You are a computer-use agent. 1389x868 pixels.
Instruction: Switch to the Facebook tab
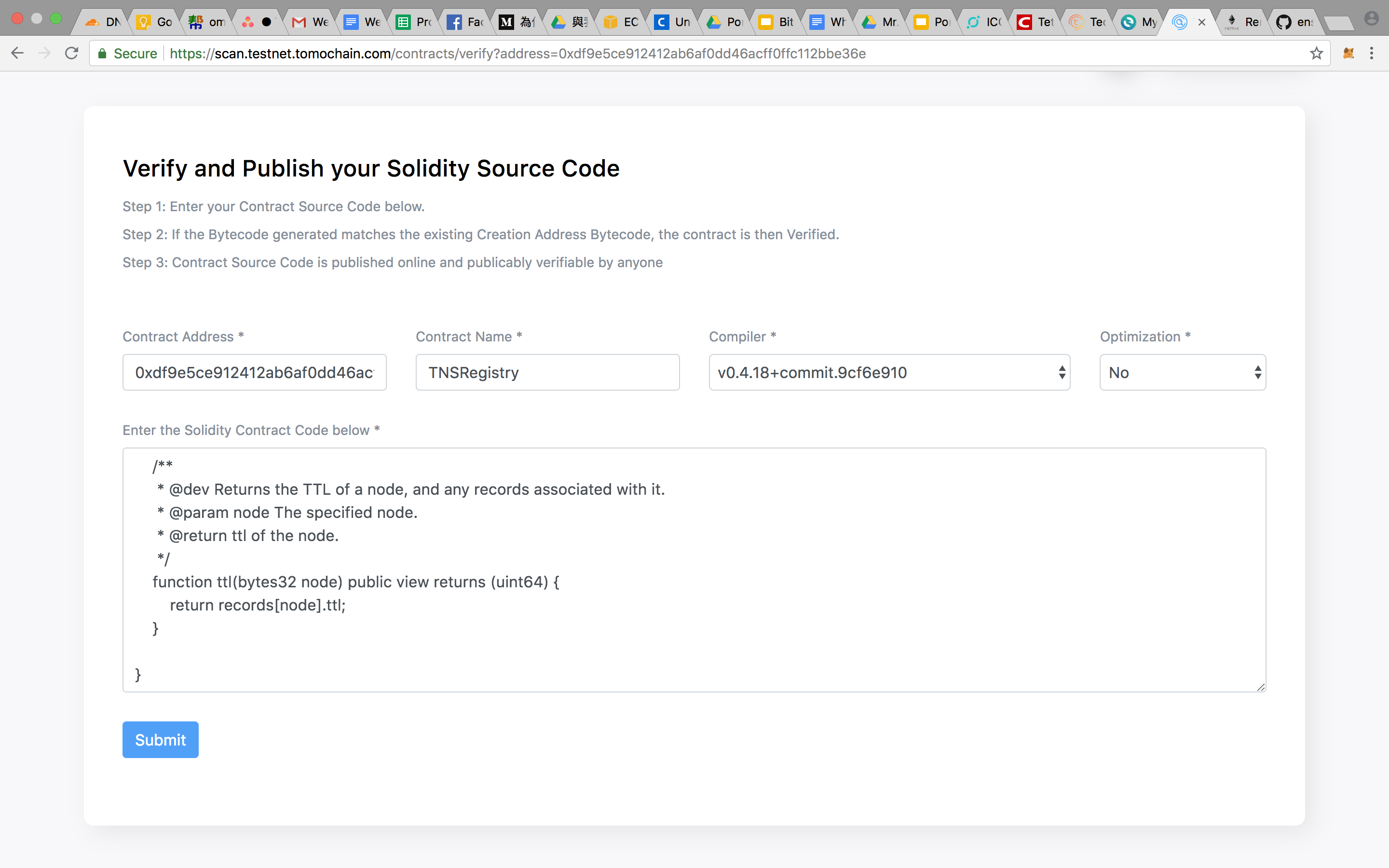click(x=465, y=22)
